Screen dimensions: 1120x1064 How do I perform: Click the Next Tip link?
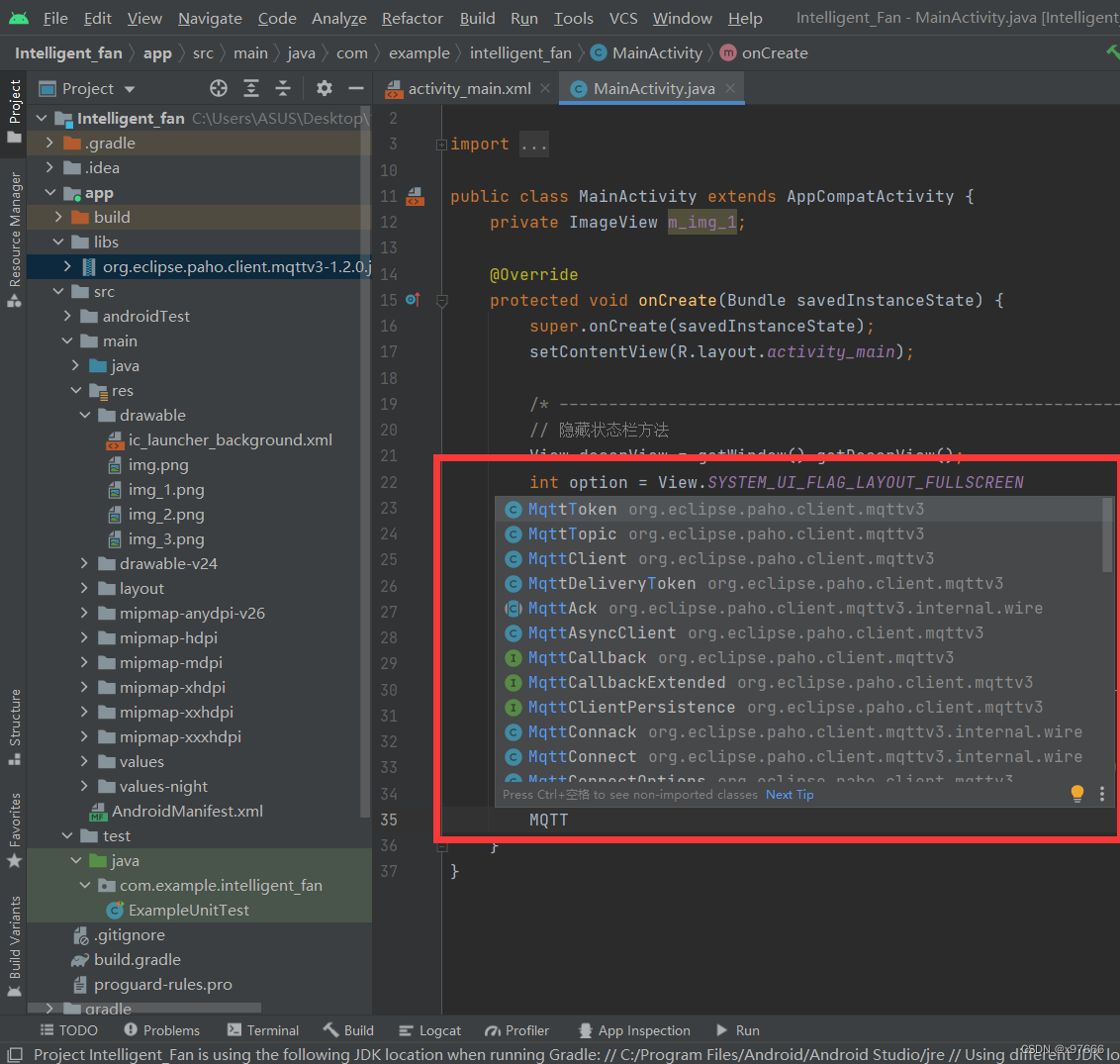pos(790,795)
